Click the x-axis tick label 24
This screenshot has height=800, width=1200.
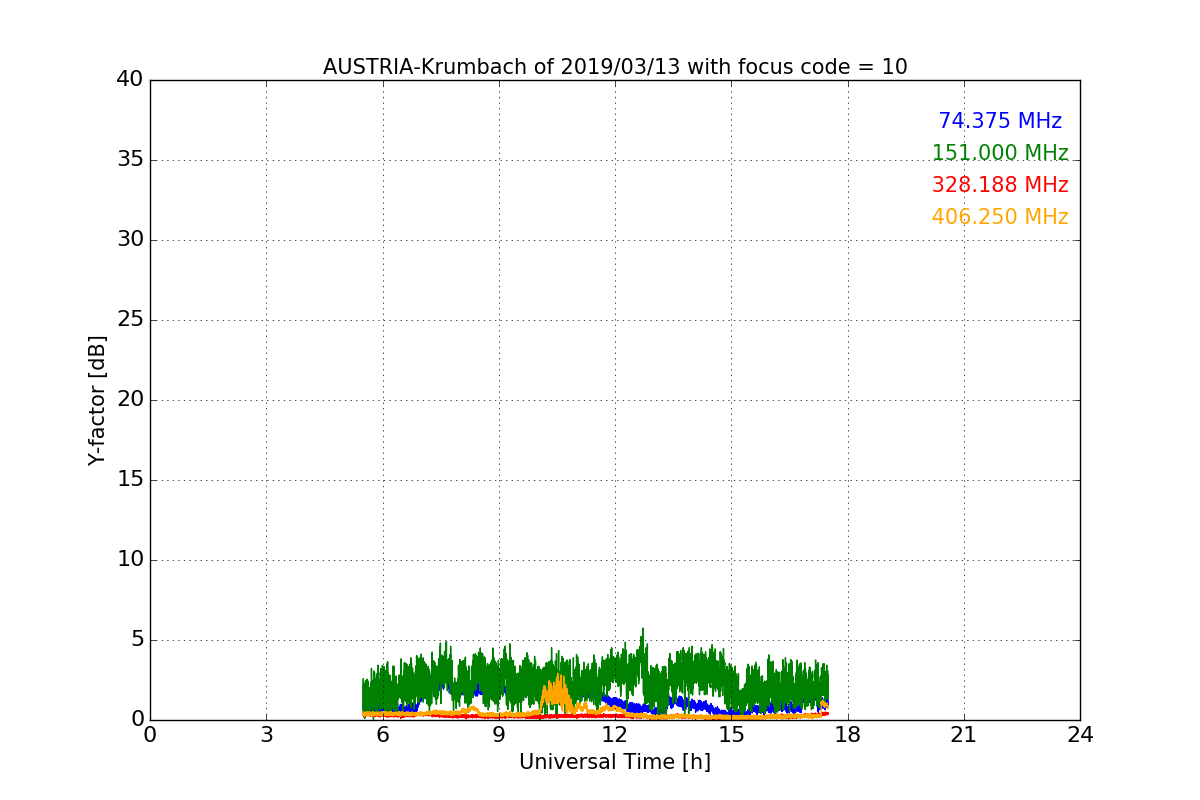point(1080,735)
